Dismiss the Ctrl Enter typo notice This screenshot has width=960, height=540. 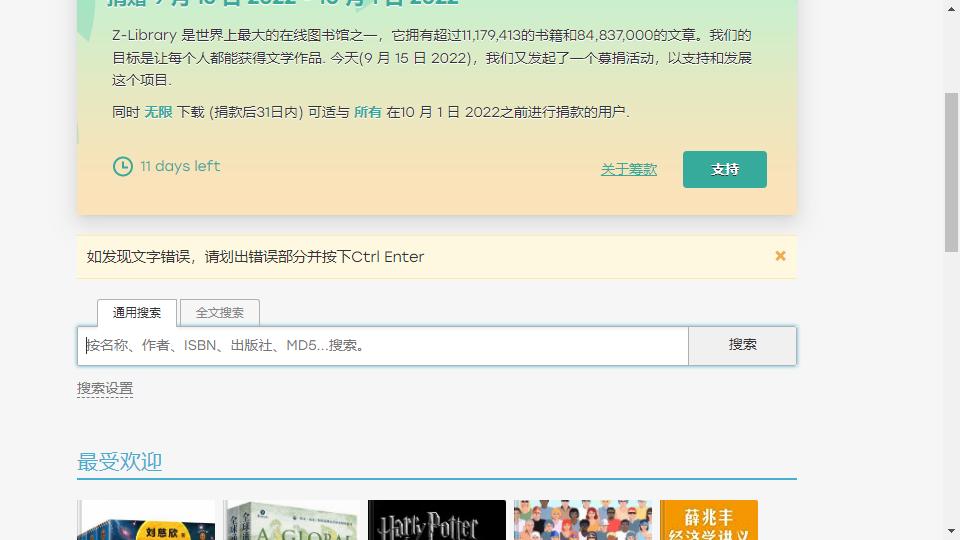tap(780, 256)
